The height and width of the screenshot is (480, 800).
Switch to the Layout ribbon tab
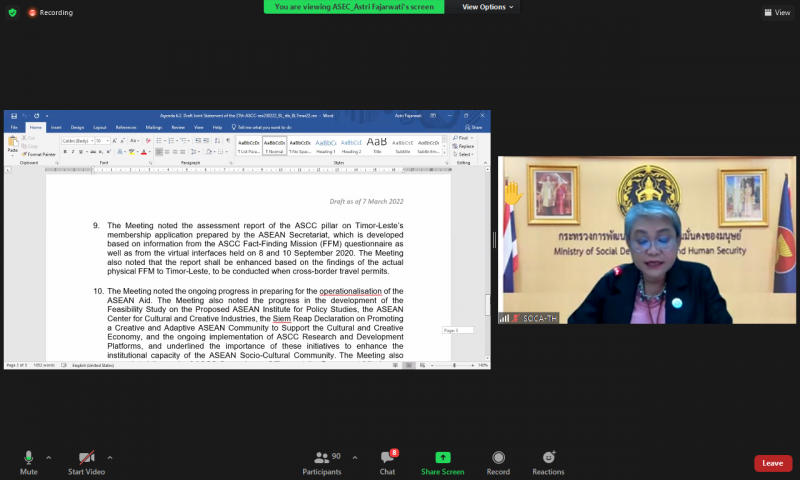100,127
